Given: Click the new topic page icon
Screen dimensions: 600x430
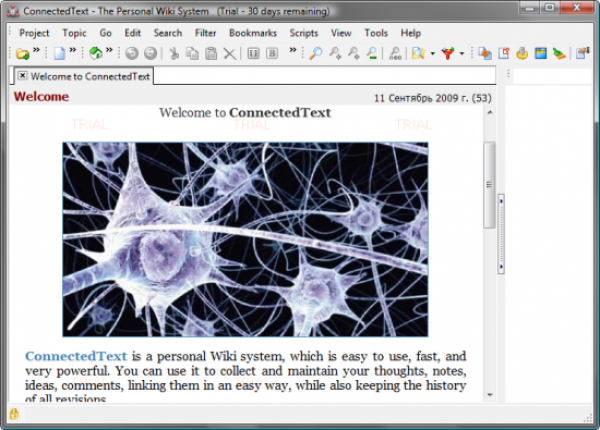Looking at the screenshot, I should click(58, 53).
